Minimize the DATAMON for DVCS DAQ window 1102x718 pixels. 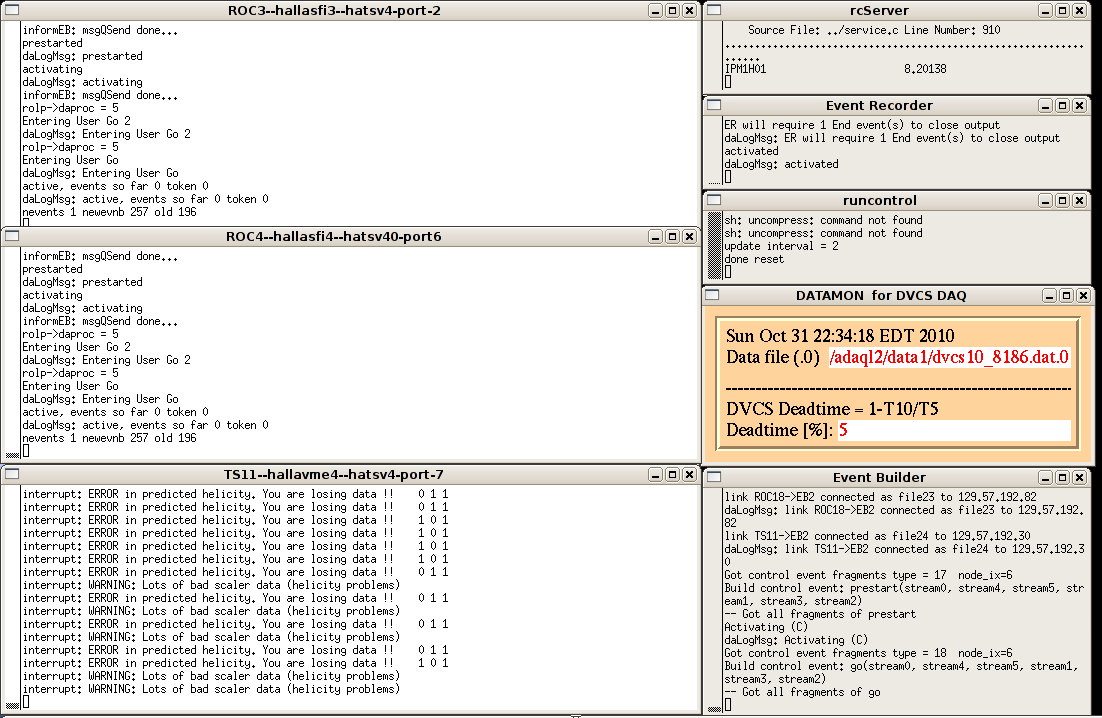1049,296
